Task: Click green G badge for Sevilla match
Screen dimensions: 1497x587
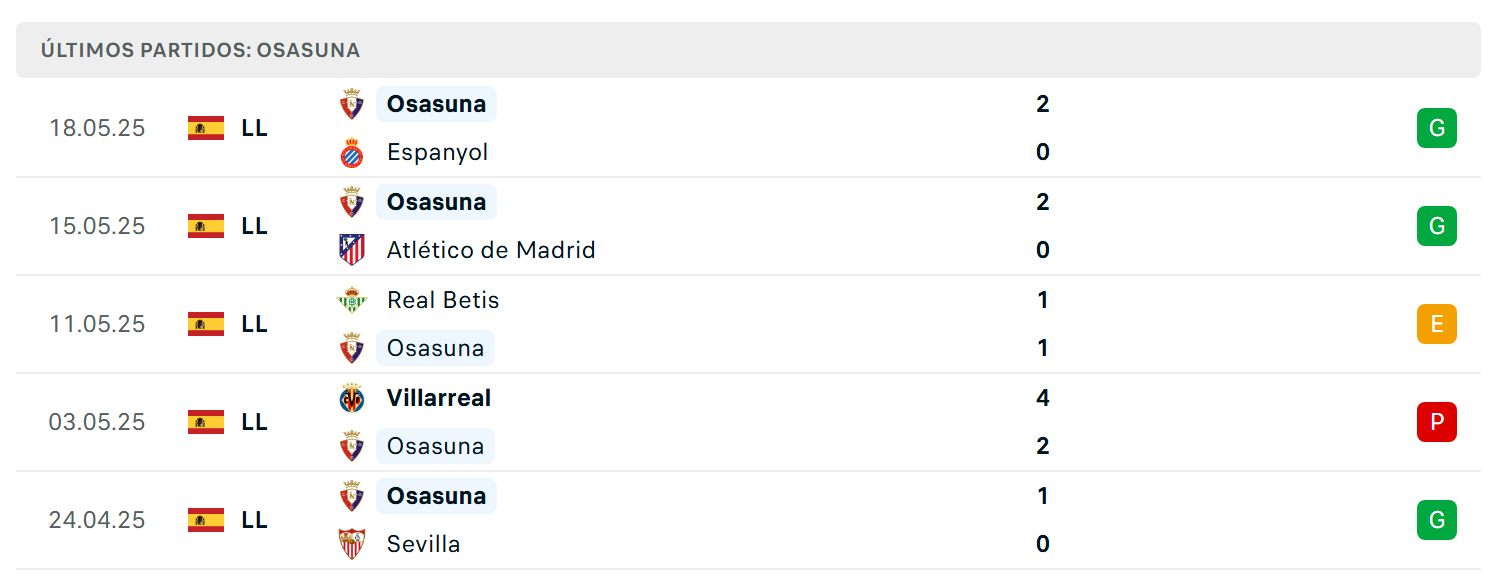Action: coord(1437,520)
